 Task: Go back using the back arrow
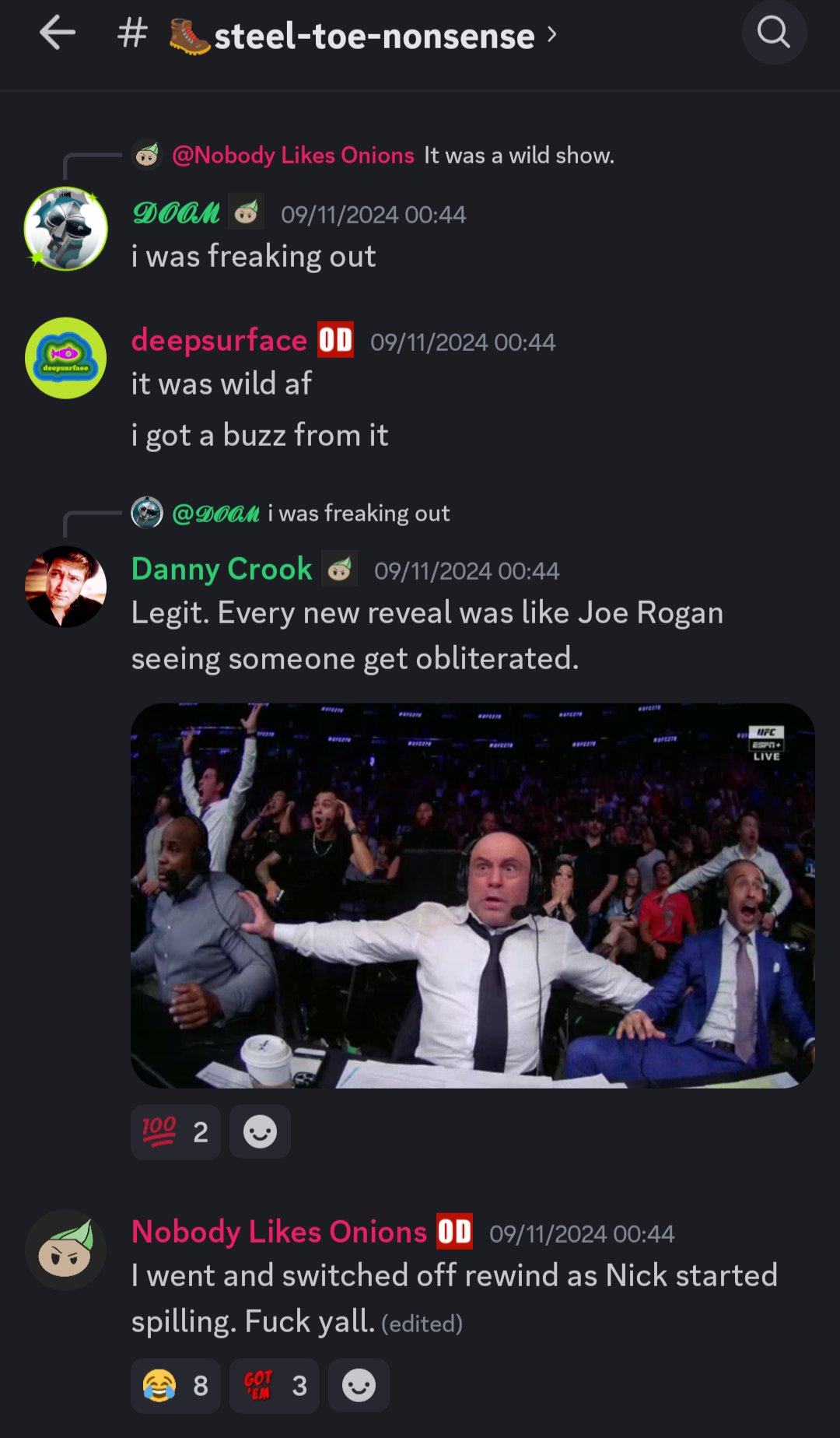tap(57, 33)
